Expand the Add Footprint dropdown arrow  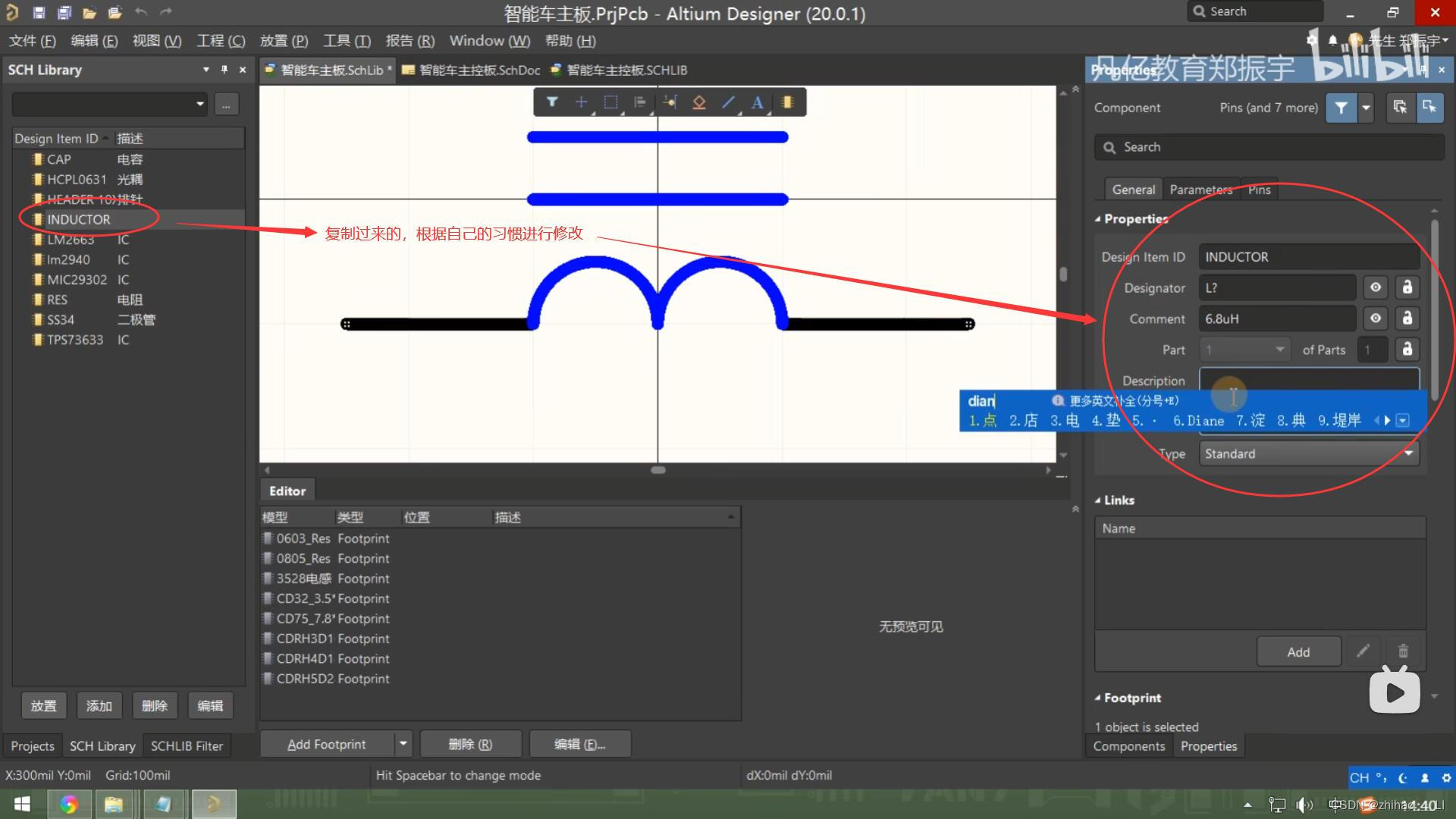coord(403,744)
